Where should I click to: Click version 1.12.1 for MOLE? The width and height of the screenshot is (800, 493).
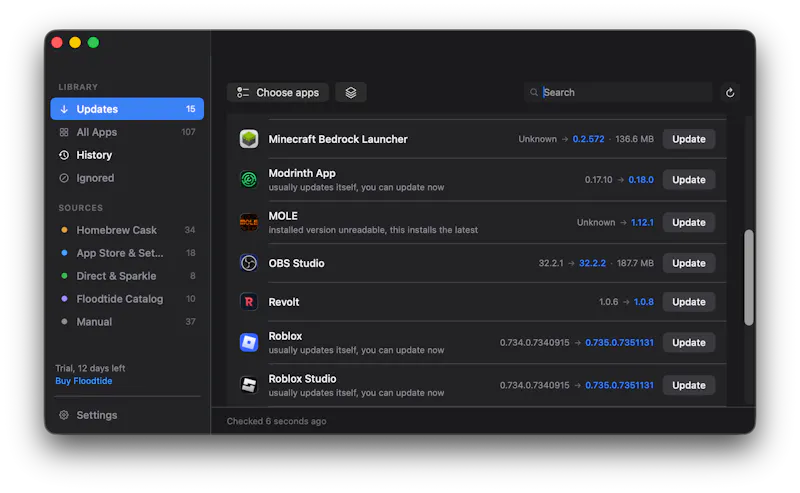642,222
